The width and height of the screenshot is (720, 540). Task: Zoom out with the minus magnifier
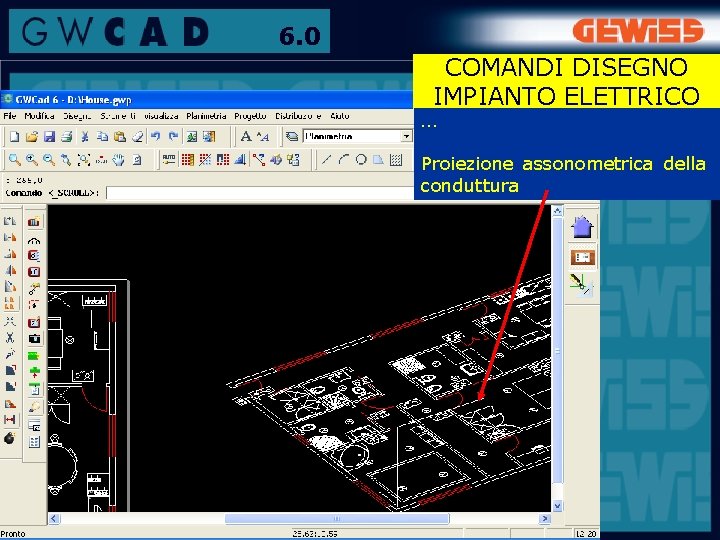[49, 159]
